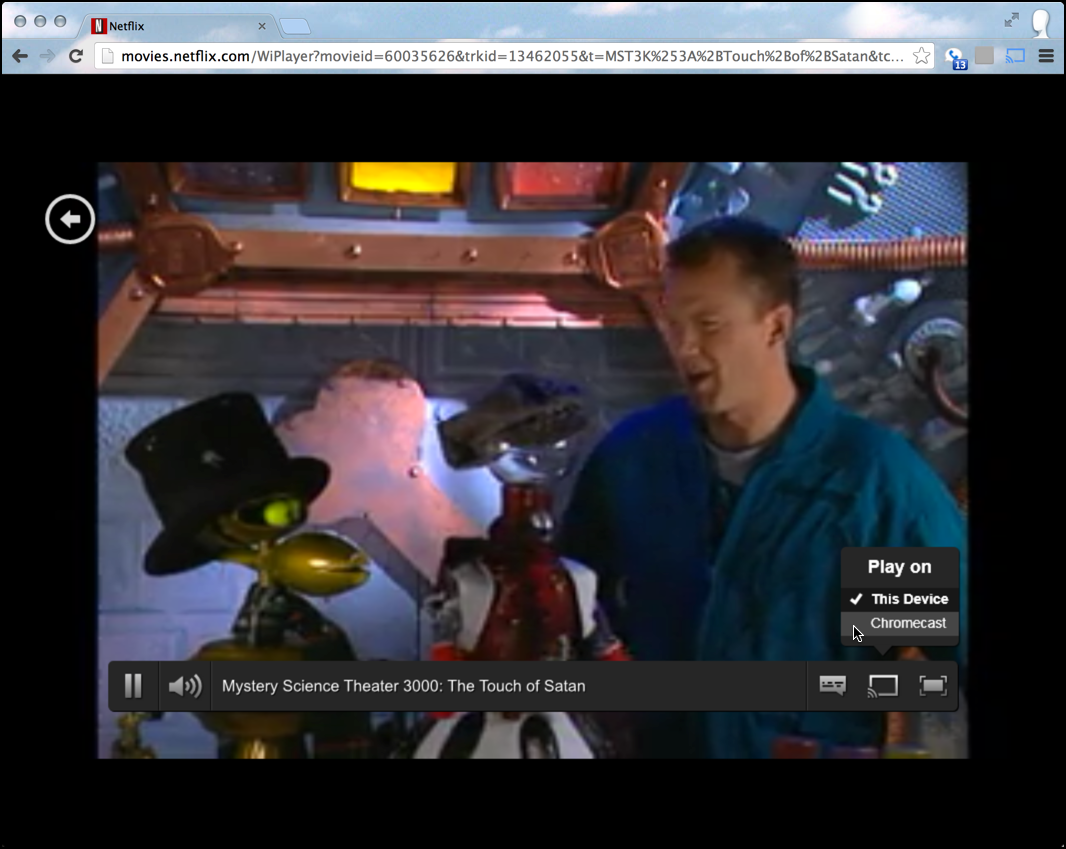Screen dimensions: 1066x849
Task: Focus the address bar URL field
Action: point(513,56)
